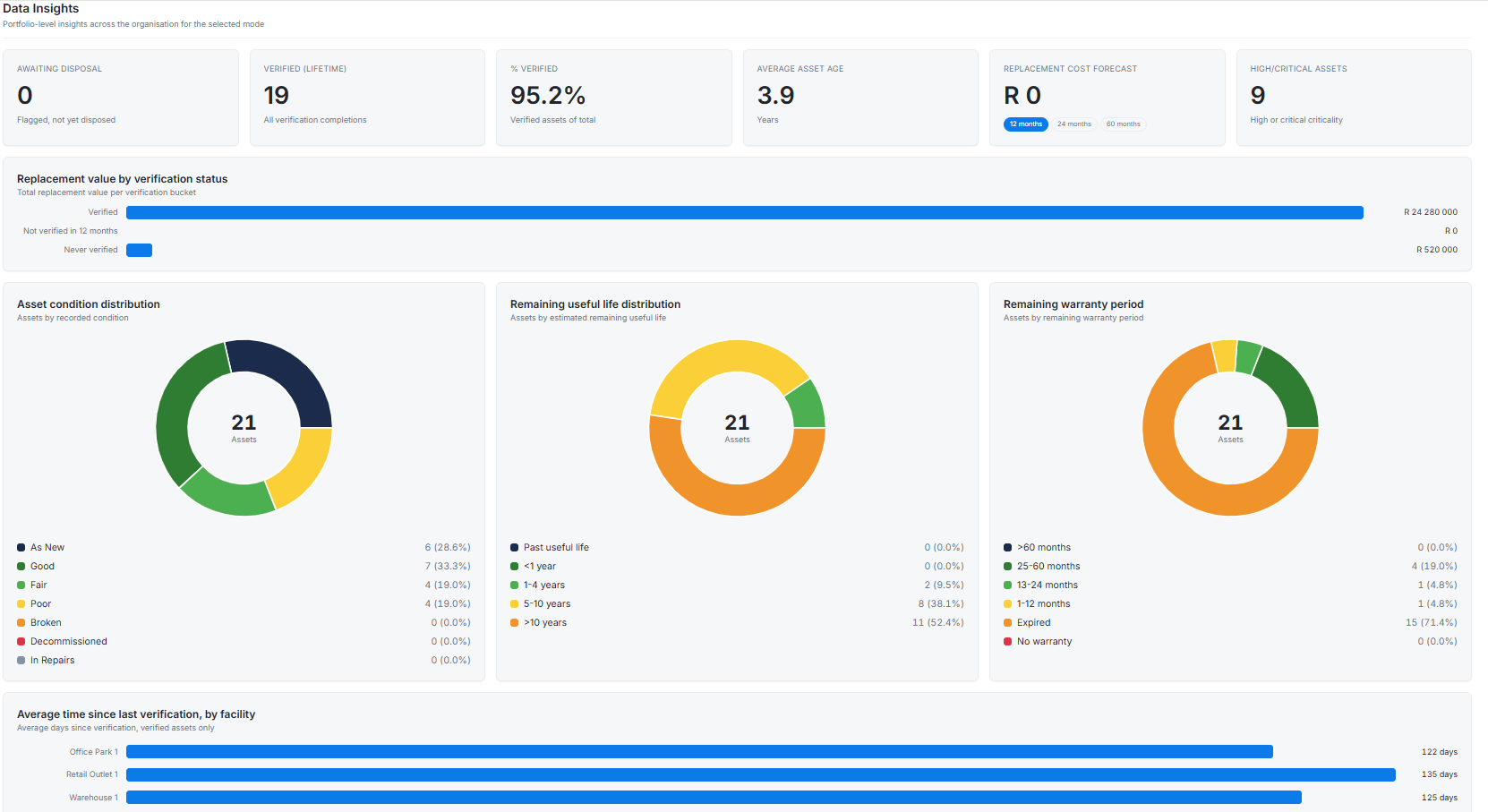1488x812 pixels.
Task: Switch forecast to 60 months
Action: tap(1123, 124)
